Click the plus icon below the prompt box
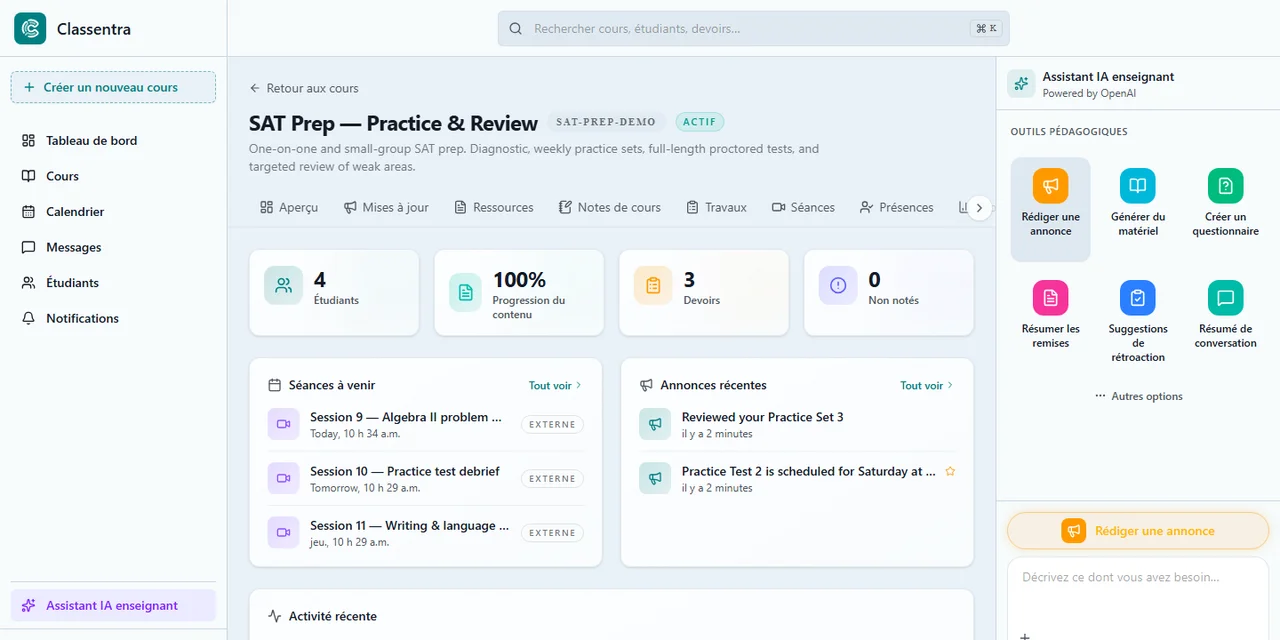This screenshot has height=640, width=1280. click(1024, 635)
